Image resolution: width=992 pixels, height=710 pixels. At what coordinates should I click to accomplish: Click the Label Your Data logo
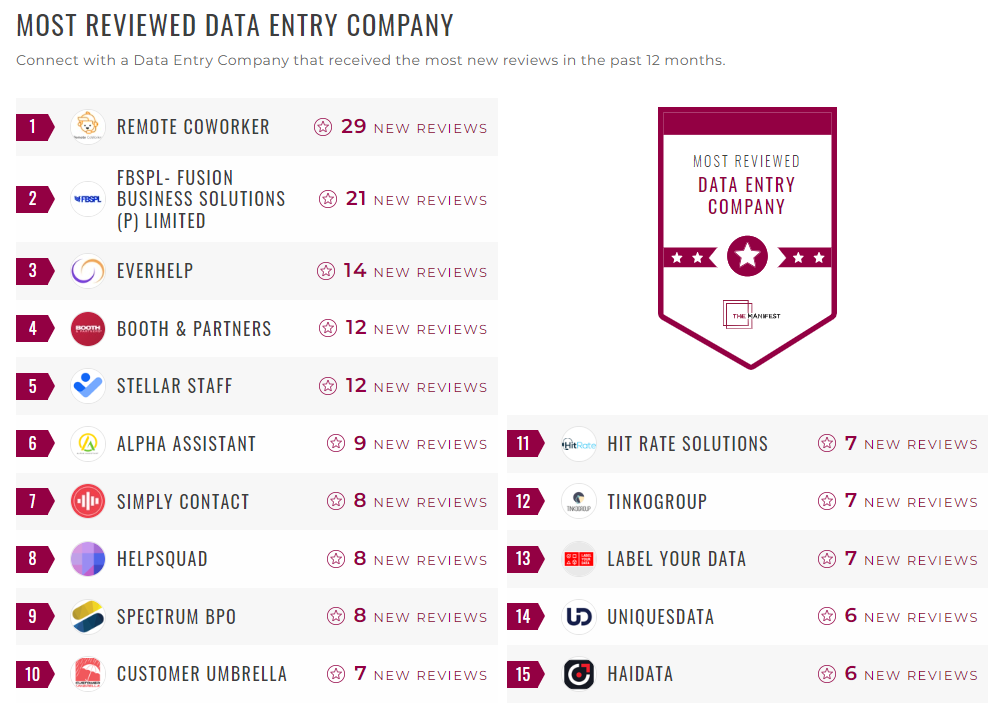coord(578,559)
